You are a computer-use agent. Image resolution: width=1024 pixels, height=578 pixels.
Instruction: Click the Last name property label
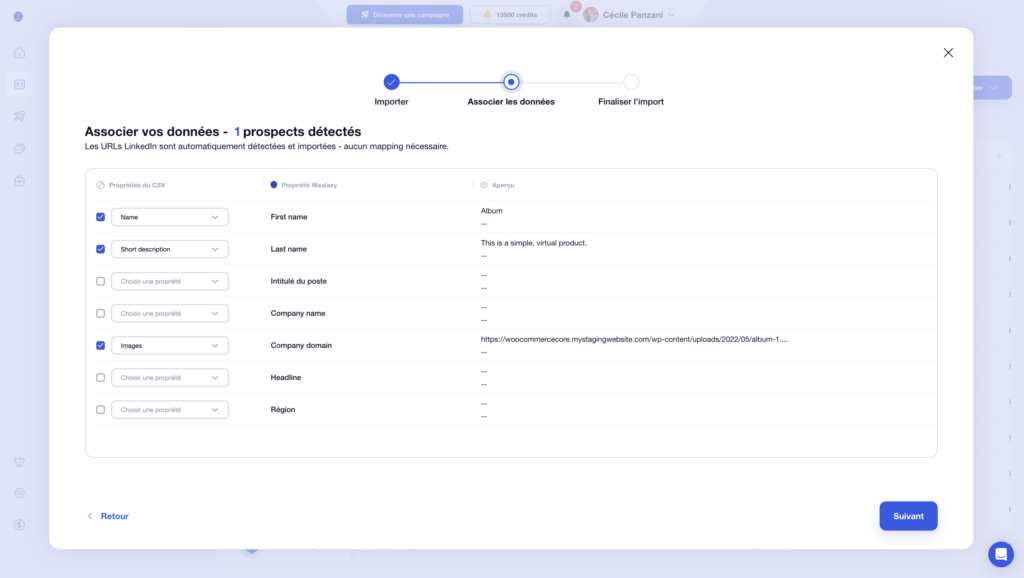pos(289,249)
